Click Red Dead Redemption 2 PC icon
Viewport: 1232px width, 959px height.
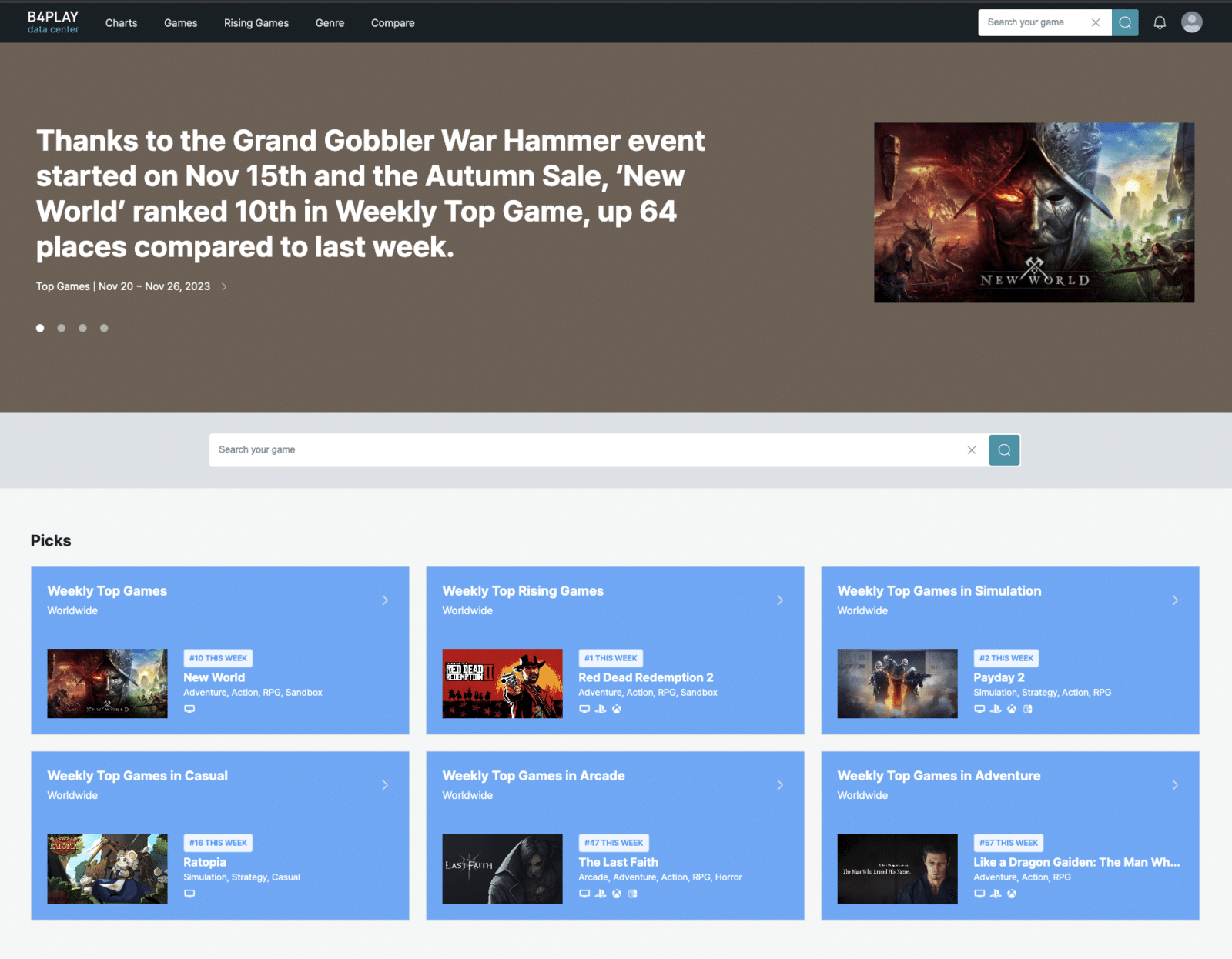(x=584, y=709)
